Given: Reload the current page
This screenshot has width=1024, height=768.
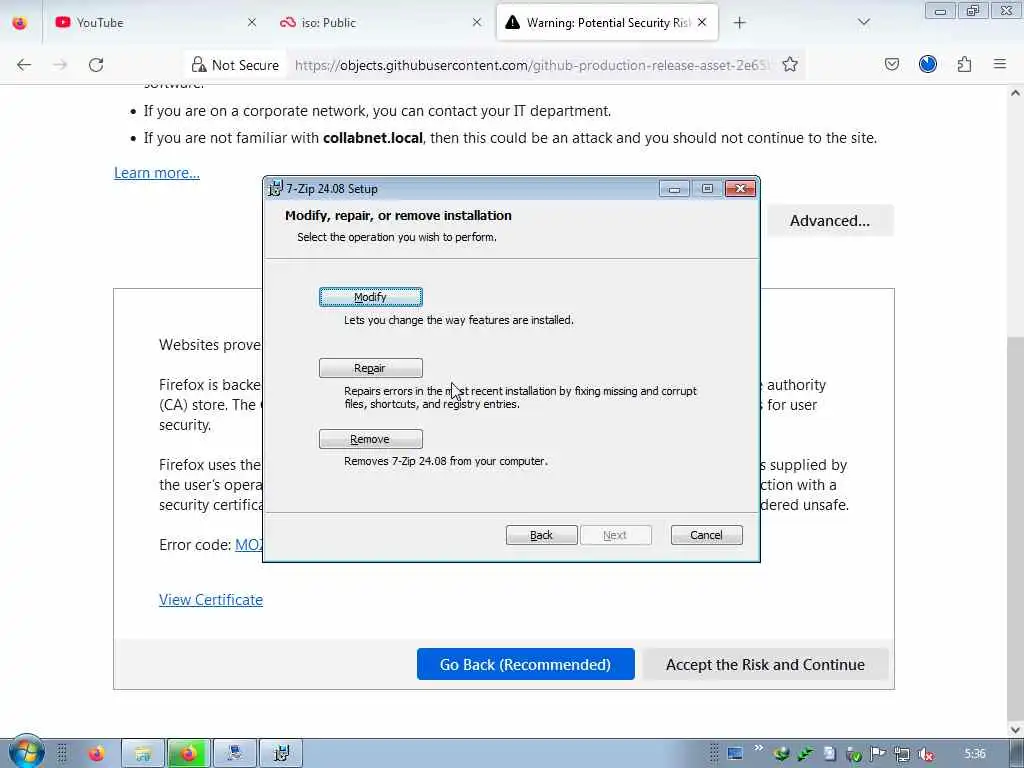Looking at the screenshot, I should [96, 65].
